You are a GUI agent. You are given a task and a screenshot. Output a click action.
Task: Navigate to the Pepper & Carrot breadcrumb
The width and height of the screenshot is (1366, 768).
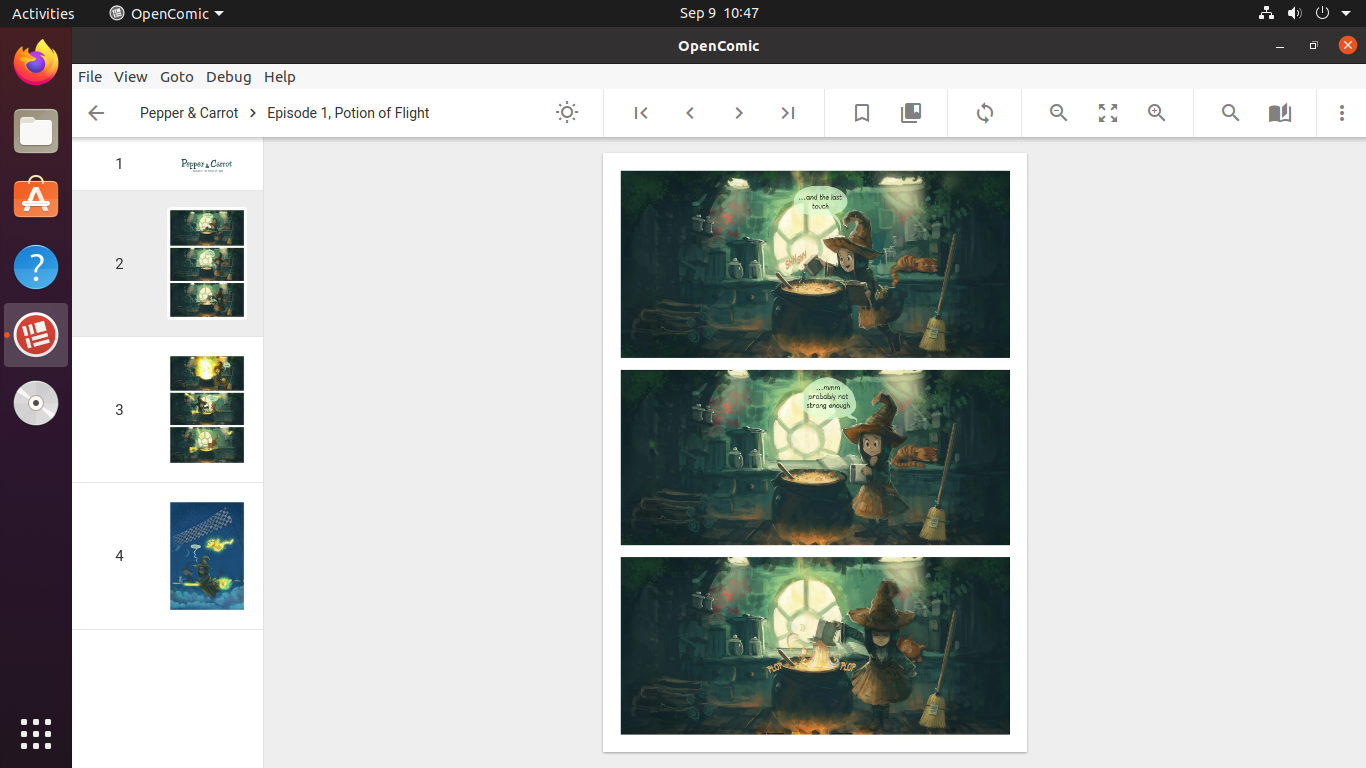[189, 113]
